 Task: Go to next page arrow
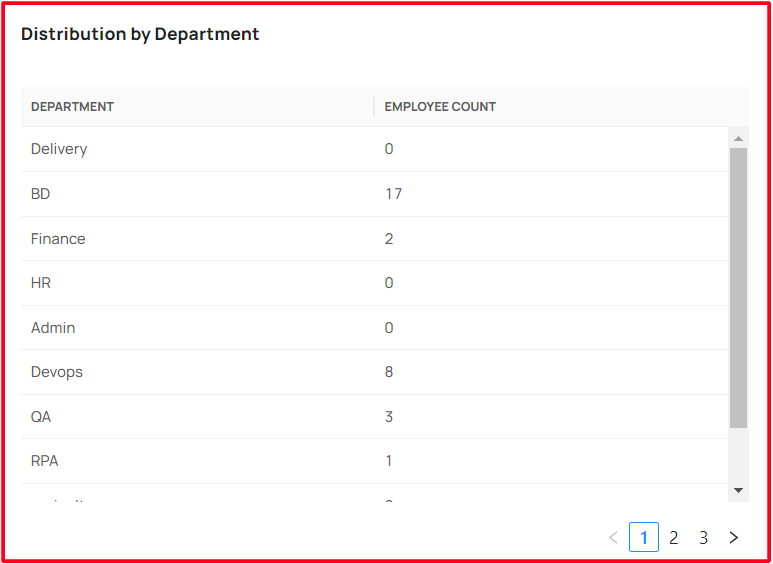[734, 537]
